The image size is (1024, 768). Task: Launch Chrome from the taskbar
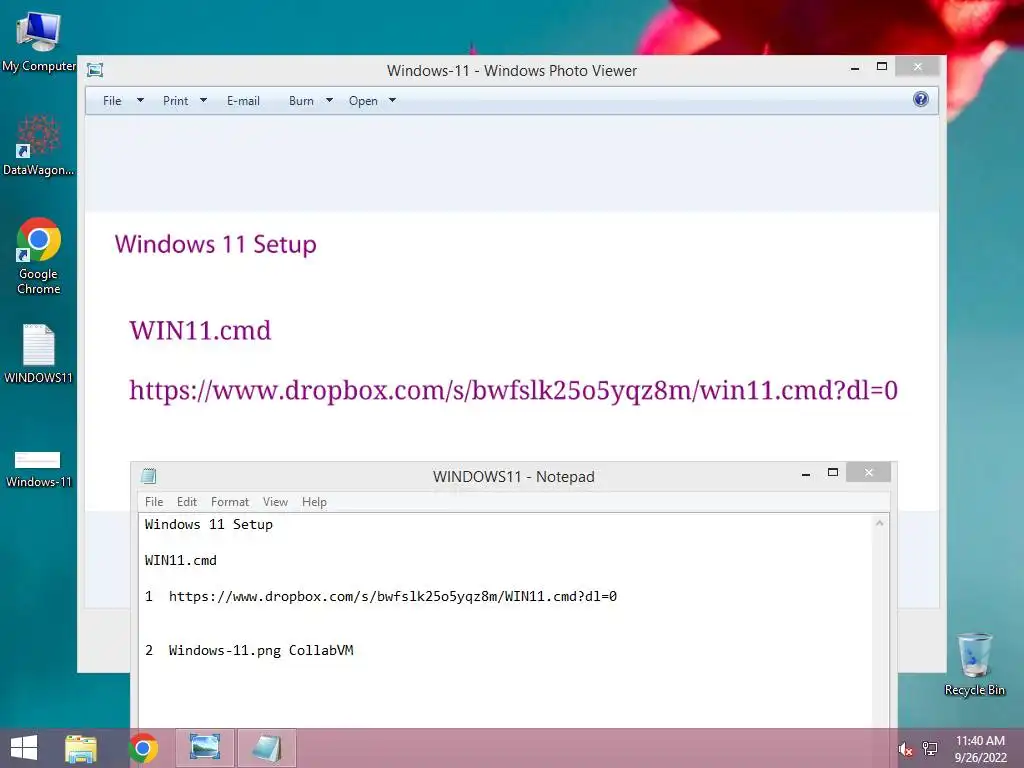[143, 748]
